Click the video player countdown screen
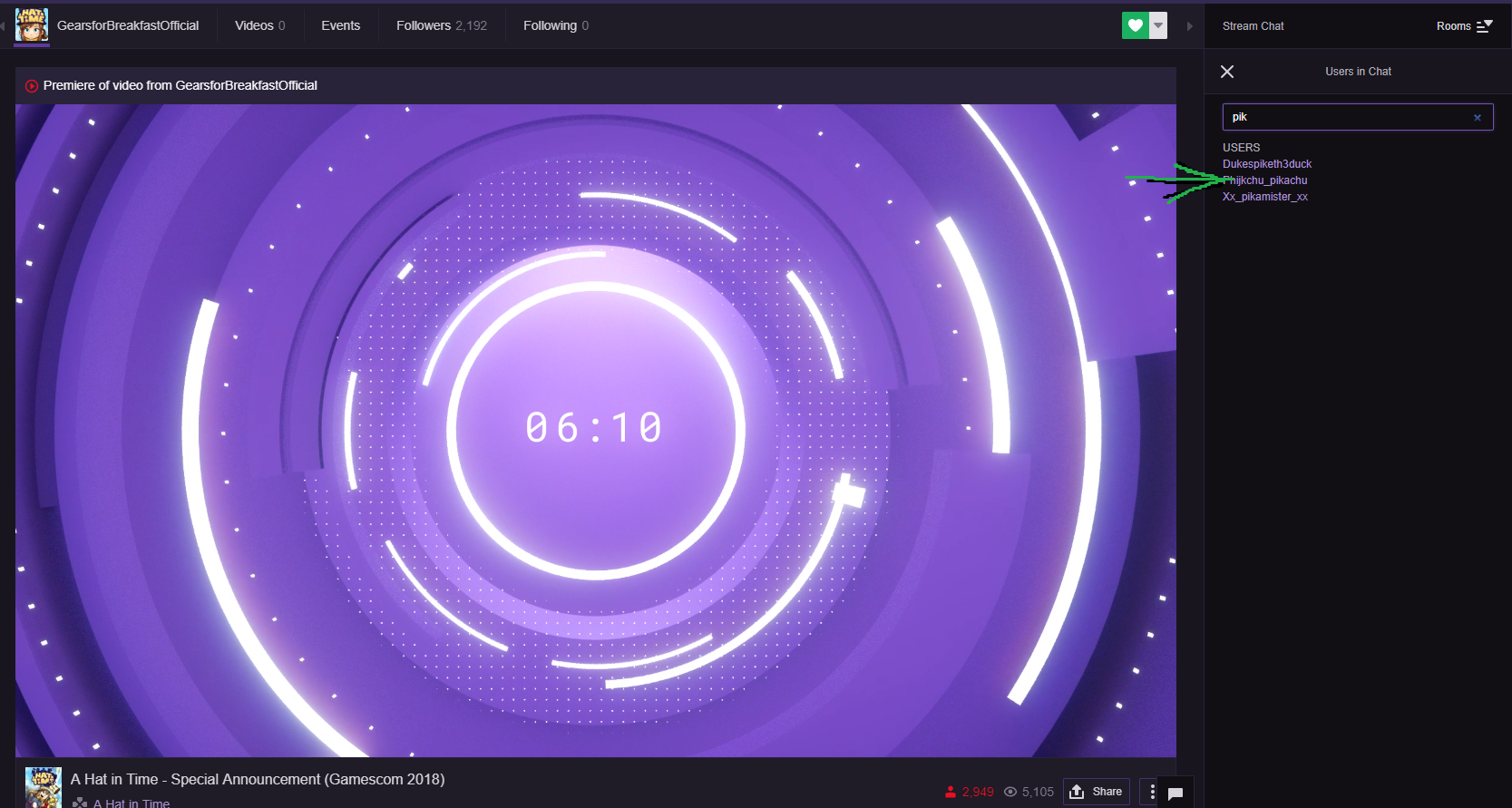 coord(596,431)
